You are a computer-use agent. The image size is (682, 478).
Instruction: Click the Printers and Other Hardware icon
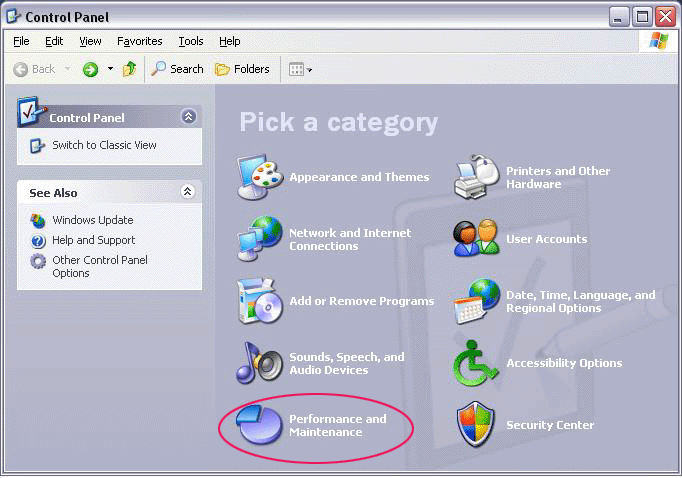tap(477, 178)
